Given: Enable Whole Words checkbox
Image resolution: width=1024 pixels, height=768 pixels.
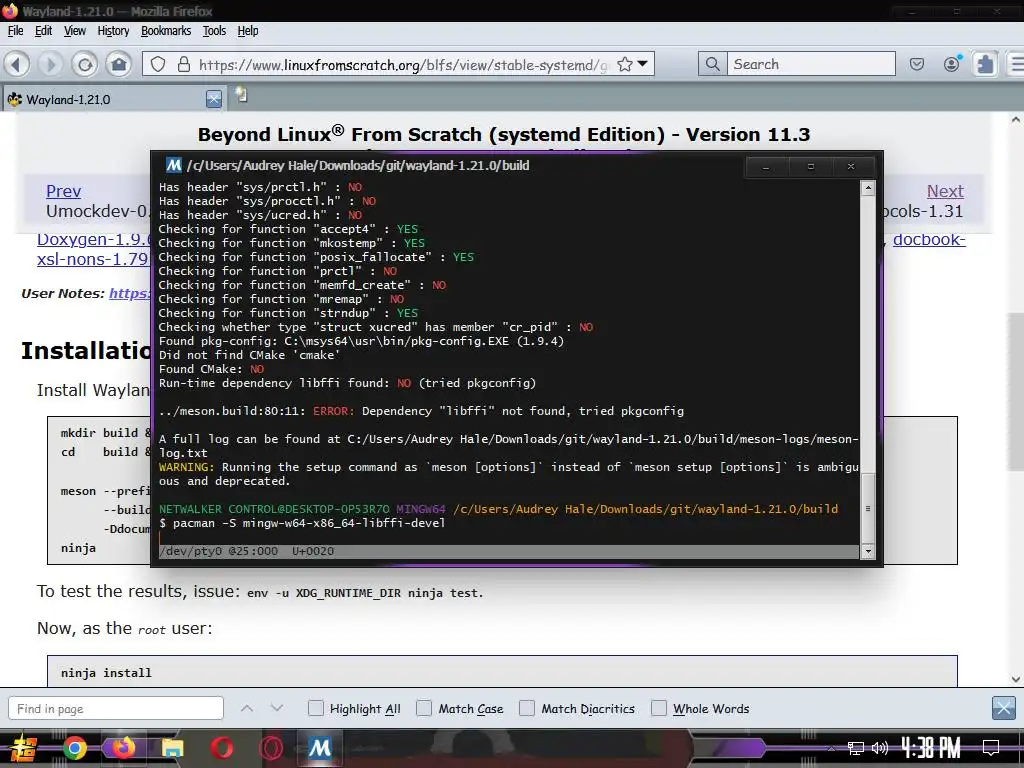Looking at the screenshot, I should (659, 708).
